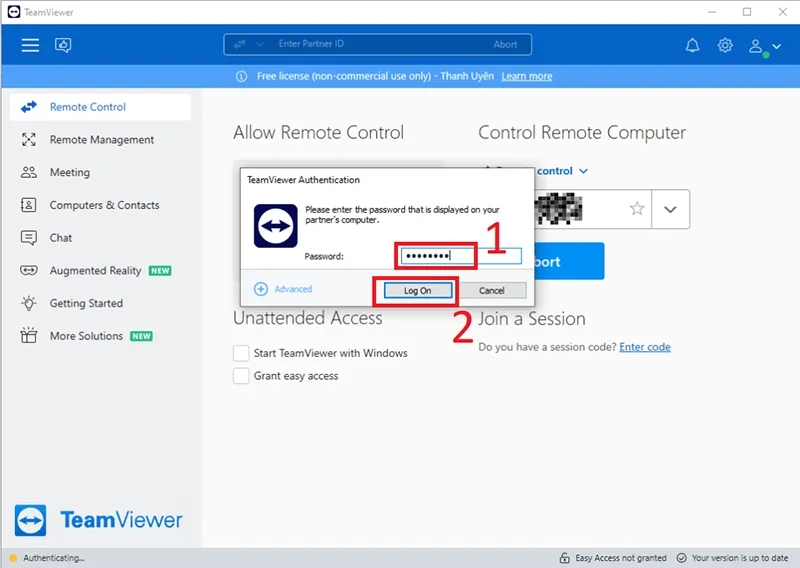The width and height of the screenshot is (800, 568).
Task: Click the 'Join a Session' heading
Action: click(x=532, y=319)
